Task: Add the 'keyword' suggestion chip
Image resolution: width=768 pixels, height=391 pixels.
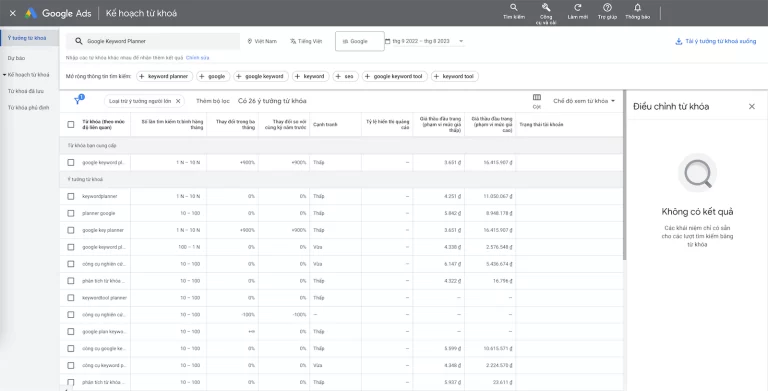Action: [x=311, y=76]
